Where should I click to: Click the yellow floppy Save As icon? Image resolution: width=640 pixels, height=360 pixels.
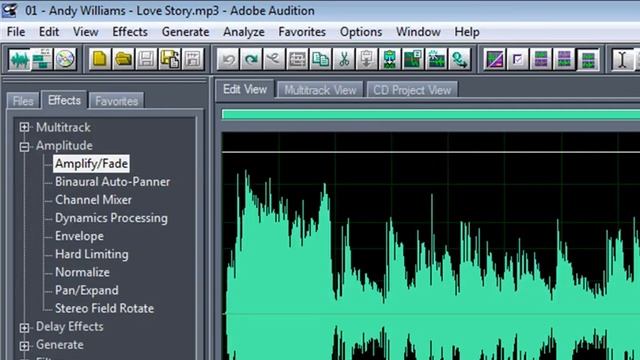click(x=170, y=60)
